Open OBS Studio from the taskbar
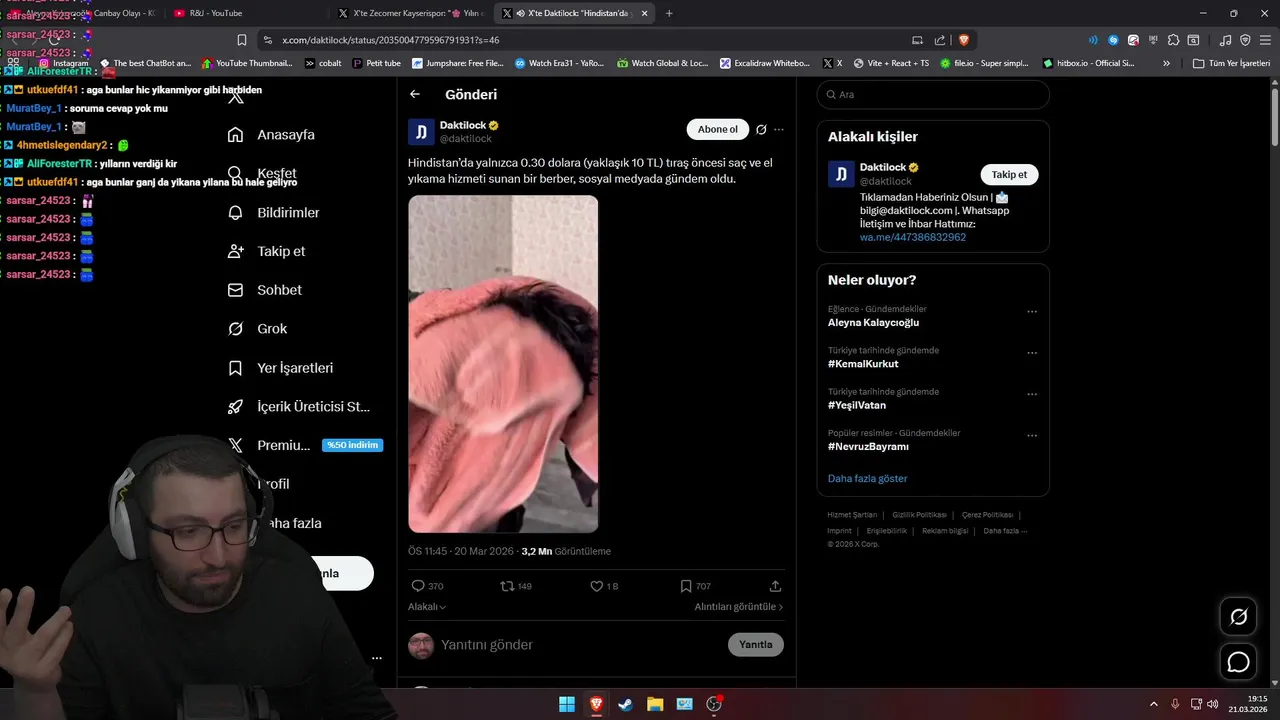The image size is (1280, 720). tap(714, 704)
